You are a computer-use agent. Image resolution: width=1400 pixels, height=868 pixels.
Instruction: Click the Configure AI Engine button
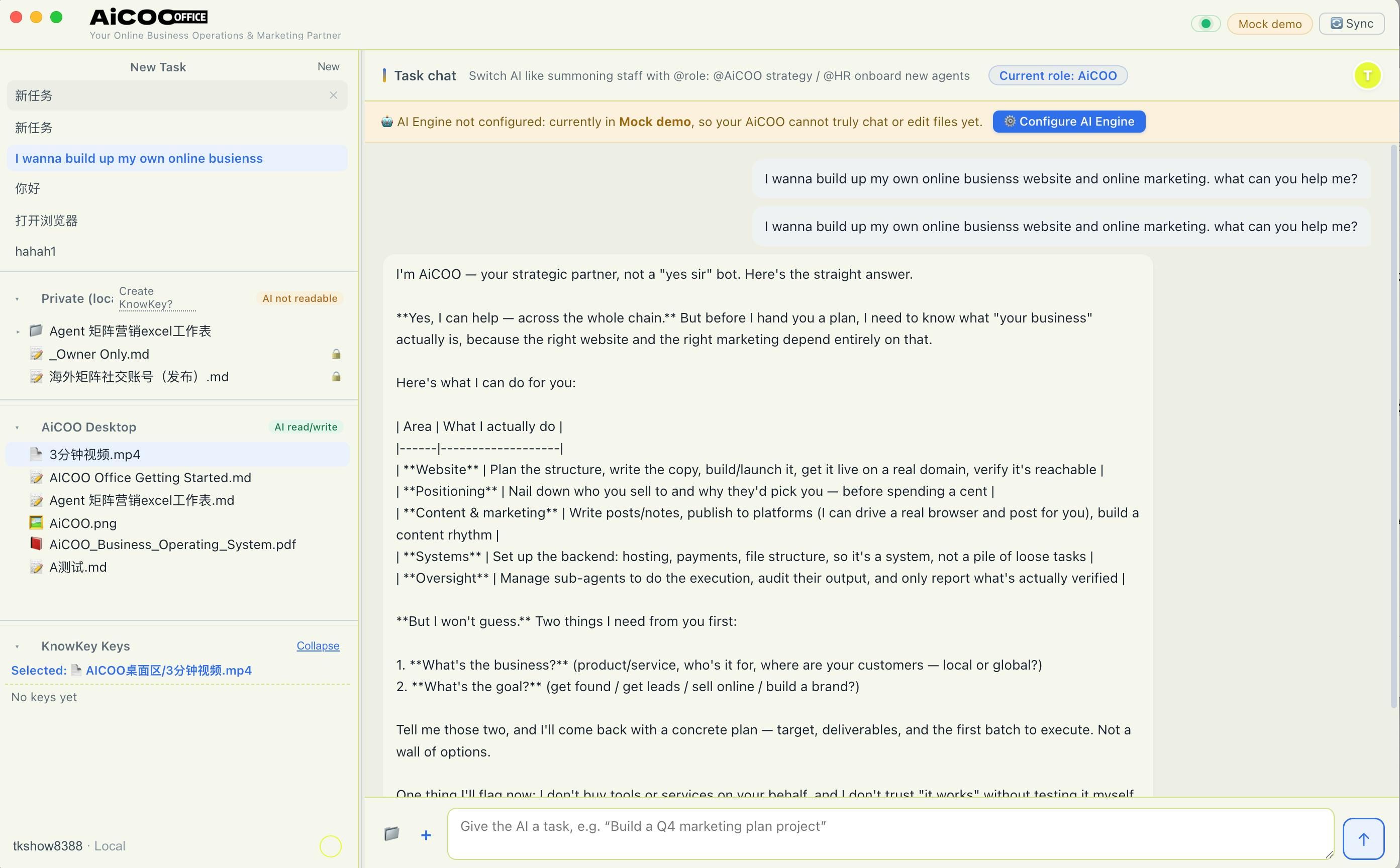point(1069,121)
